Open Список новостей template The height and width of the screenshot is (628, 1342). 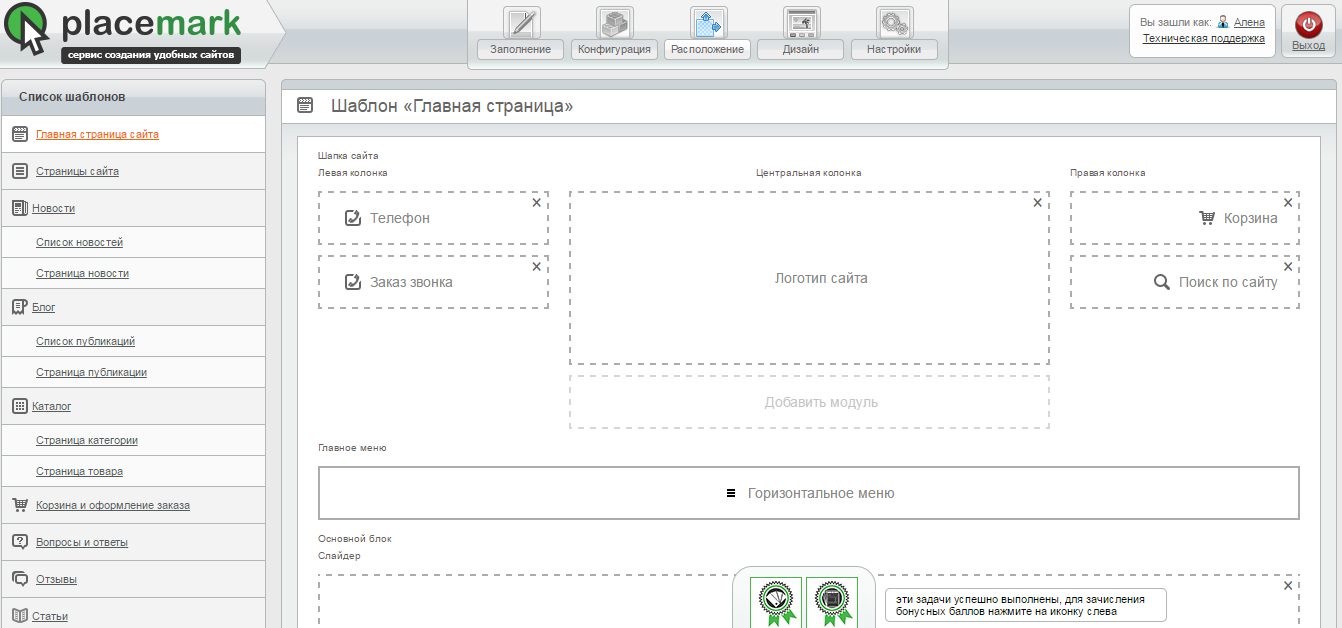pyautogui.click(x=79, y=243)
